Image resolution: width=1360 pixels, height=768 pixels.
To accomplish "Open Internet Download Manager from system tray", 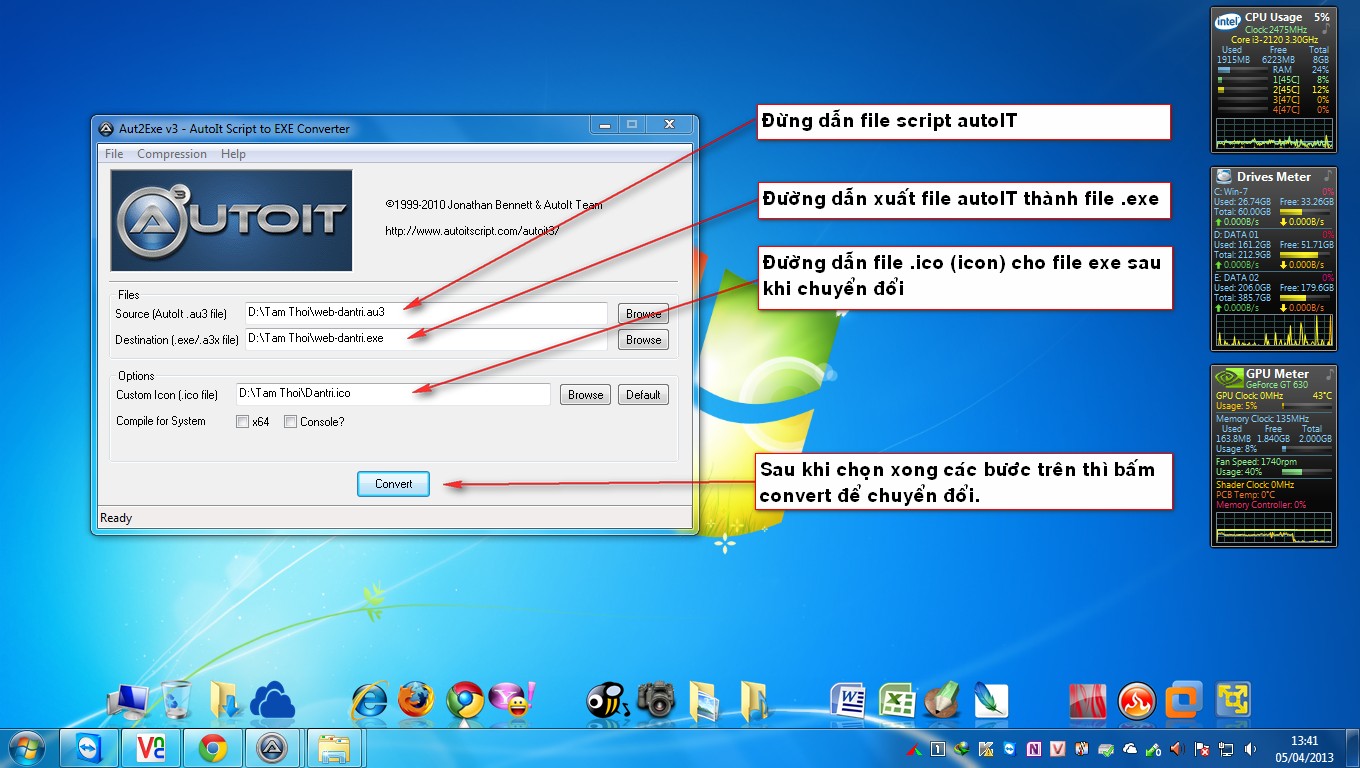I will click(963, 748).
